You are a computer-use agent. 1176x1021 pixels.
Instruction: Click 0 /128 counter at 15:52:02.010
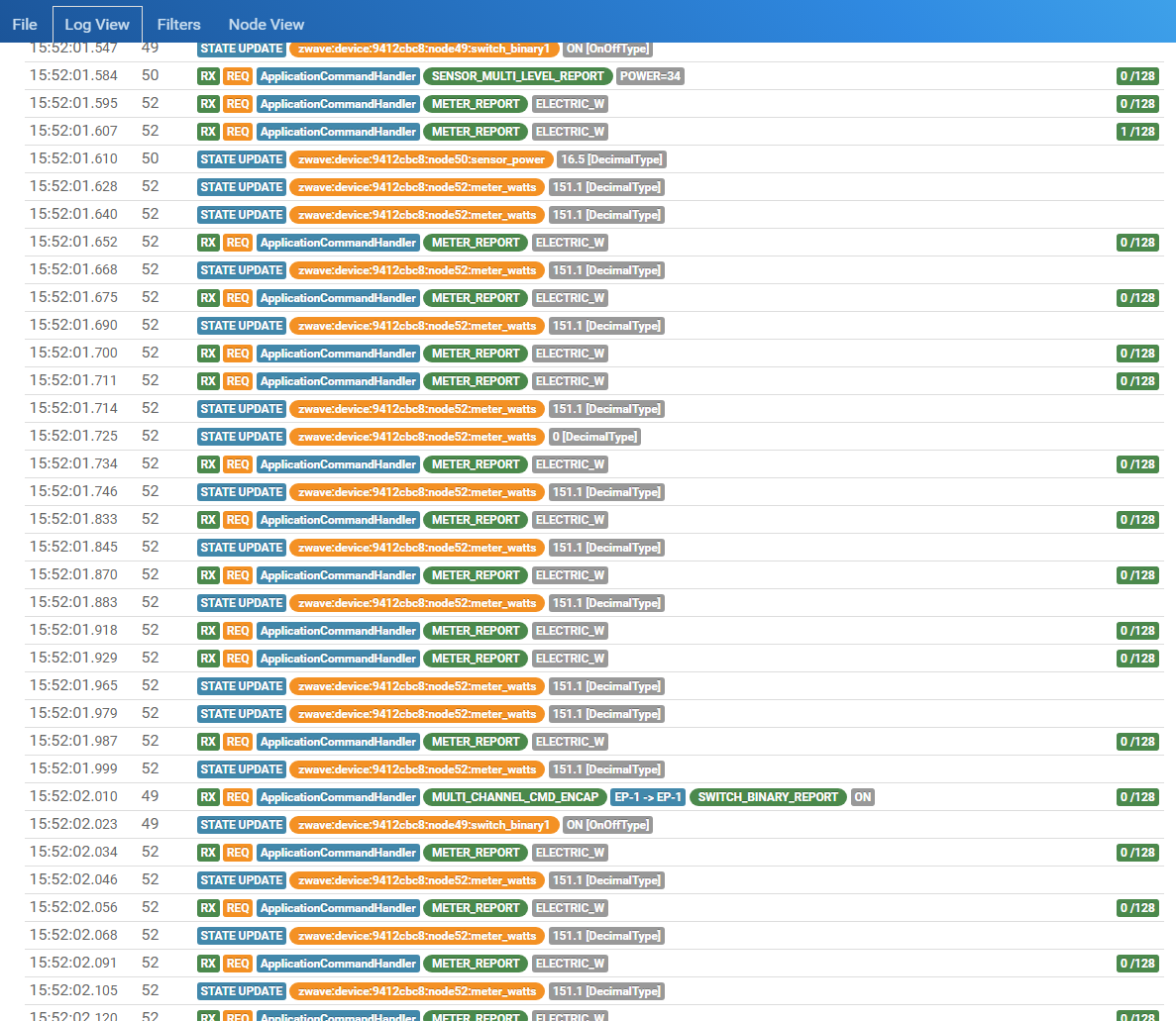[x=1137, y=797]
